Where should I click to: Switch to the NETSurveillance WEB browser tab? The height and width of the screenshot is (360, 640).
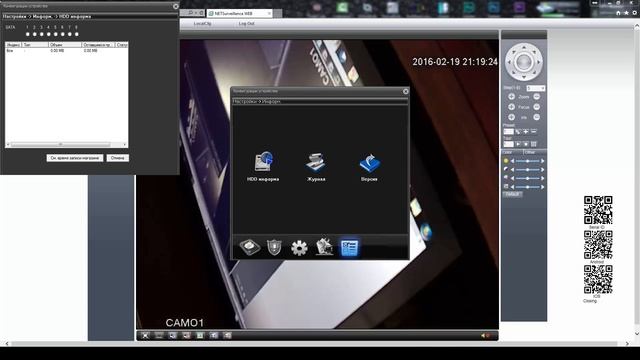click(x=239, y=13)
